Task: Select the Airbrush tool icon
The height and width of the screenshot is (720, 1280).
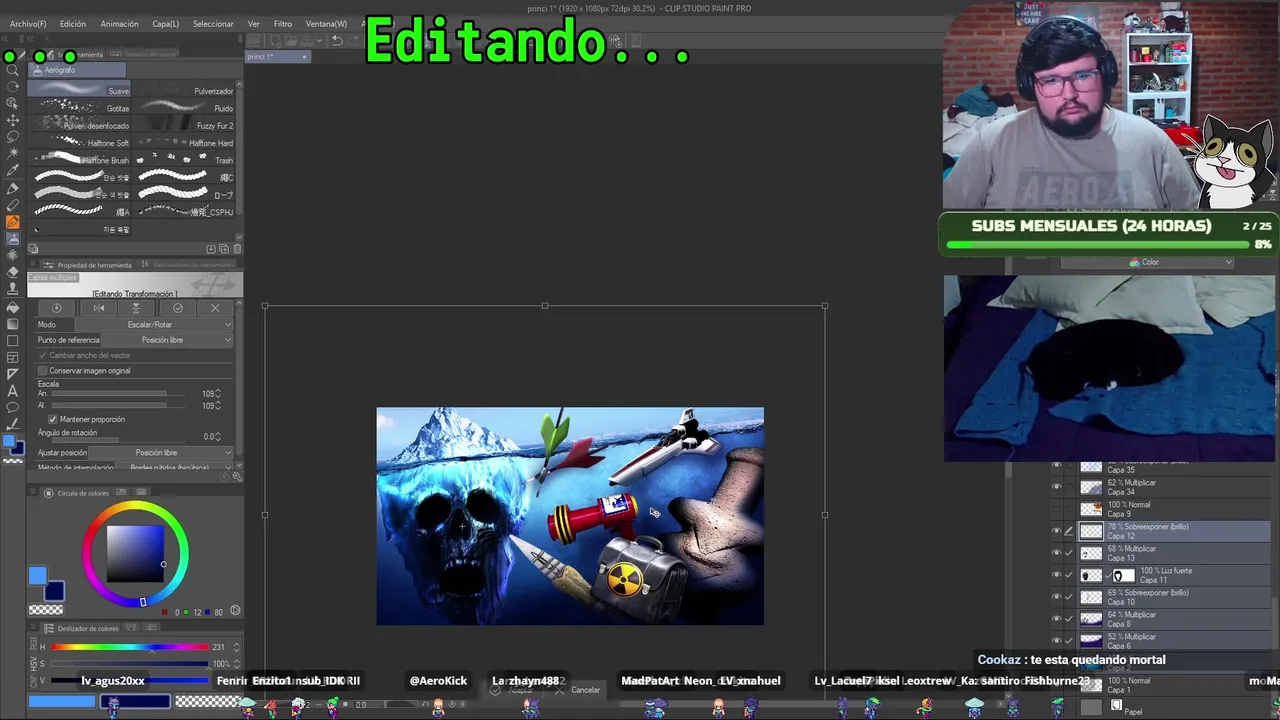Action: click(x=13, y=239)
